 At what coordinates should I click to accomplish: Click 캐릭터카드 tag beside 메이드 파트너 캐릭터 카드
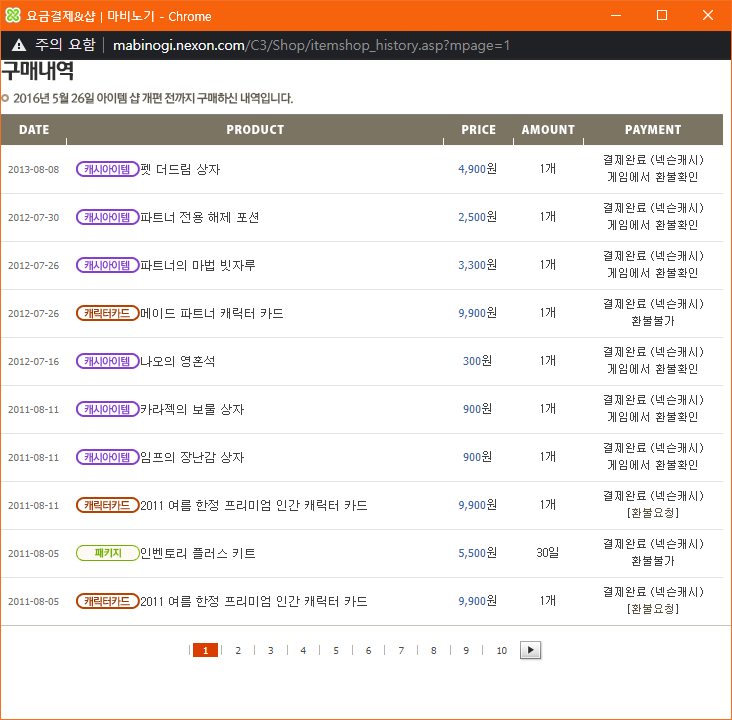point(107,313)
